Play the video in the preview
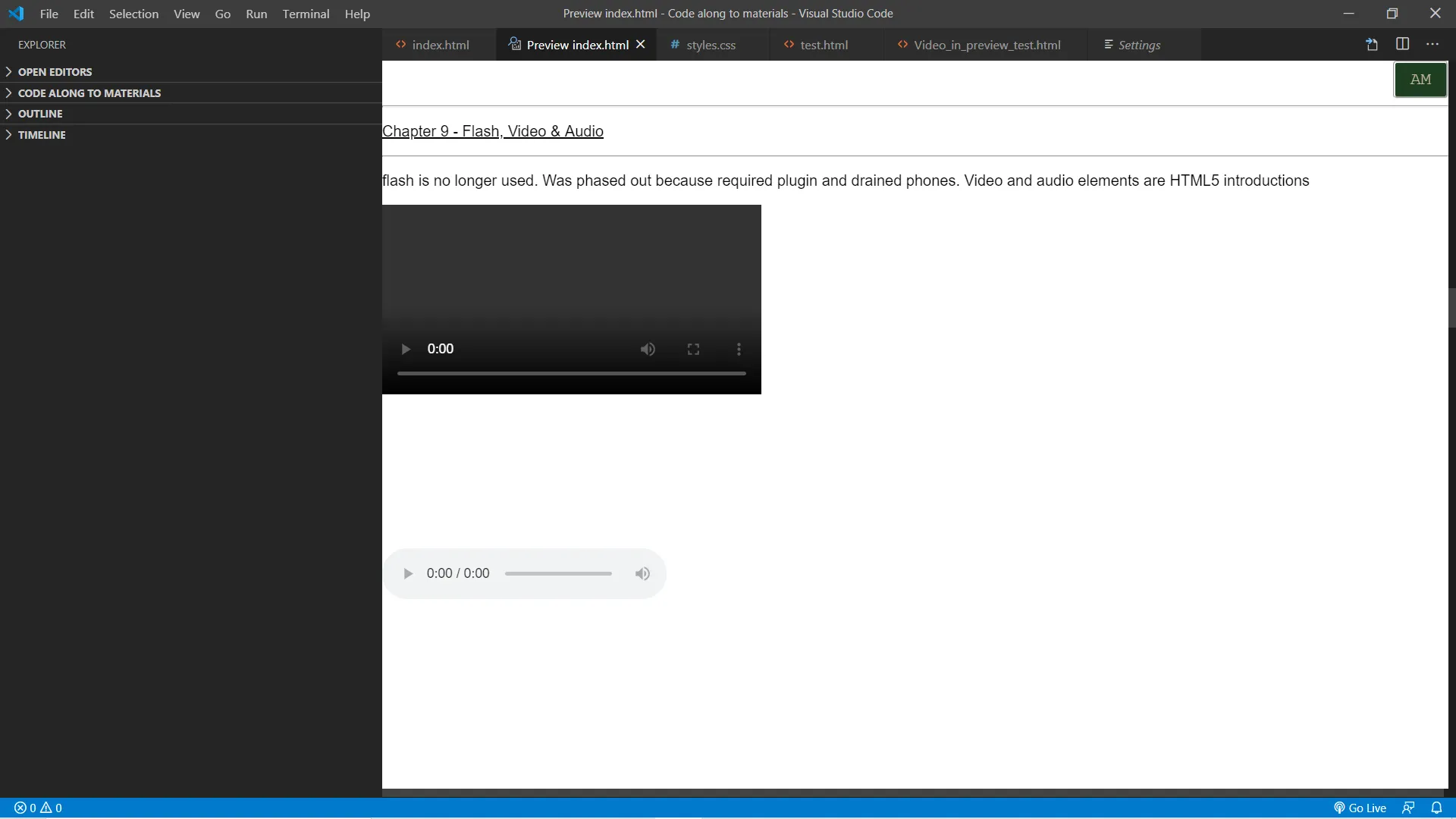The width and height of the screenshot is (1456, 819). click(406, 349)
